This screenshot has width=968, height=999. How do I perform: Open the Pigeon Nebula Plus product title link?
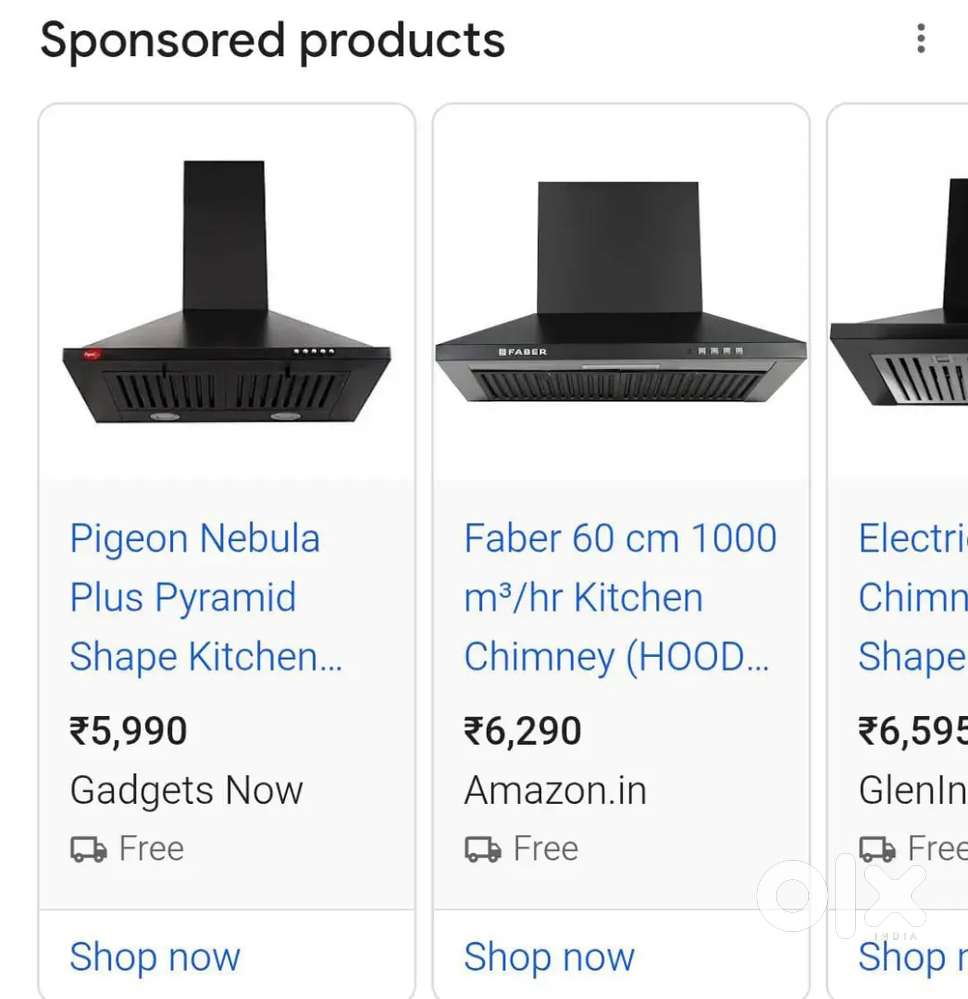click(x=194, y=597)
